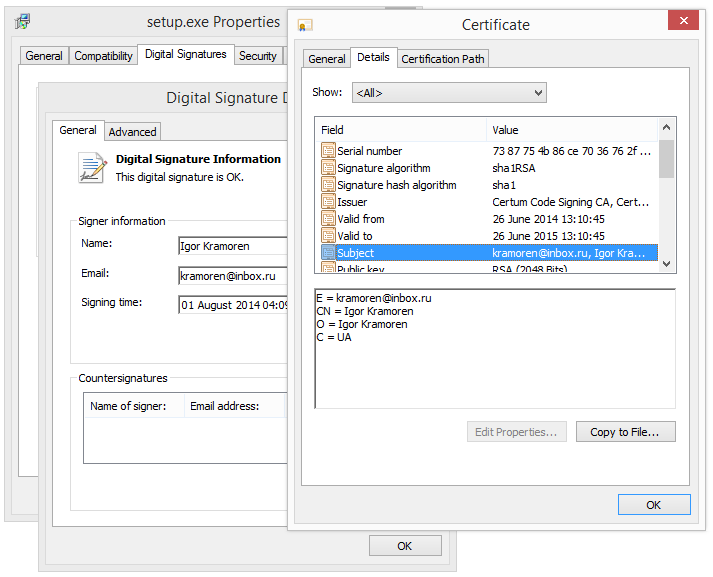Screen dimensions: 713x577
Task: Open Advanced tab in Digital Signature Details
Action: point(132,132)
